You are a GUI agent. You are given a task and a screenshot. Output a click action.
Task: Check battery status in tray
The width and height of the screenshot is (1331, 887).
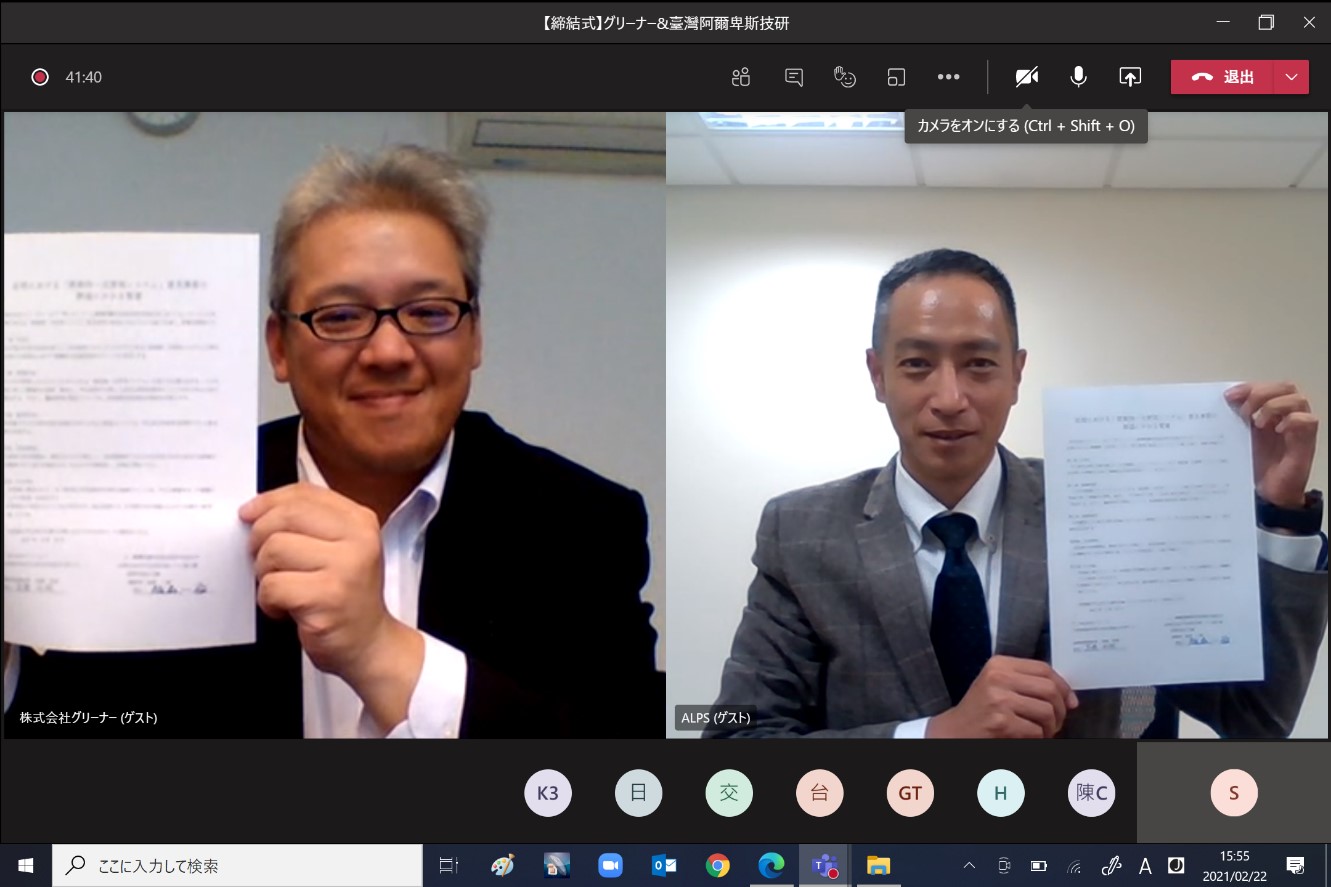[1039, 865]
